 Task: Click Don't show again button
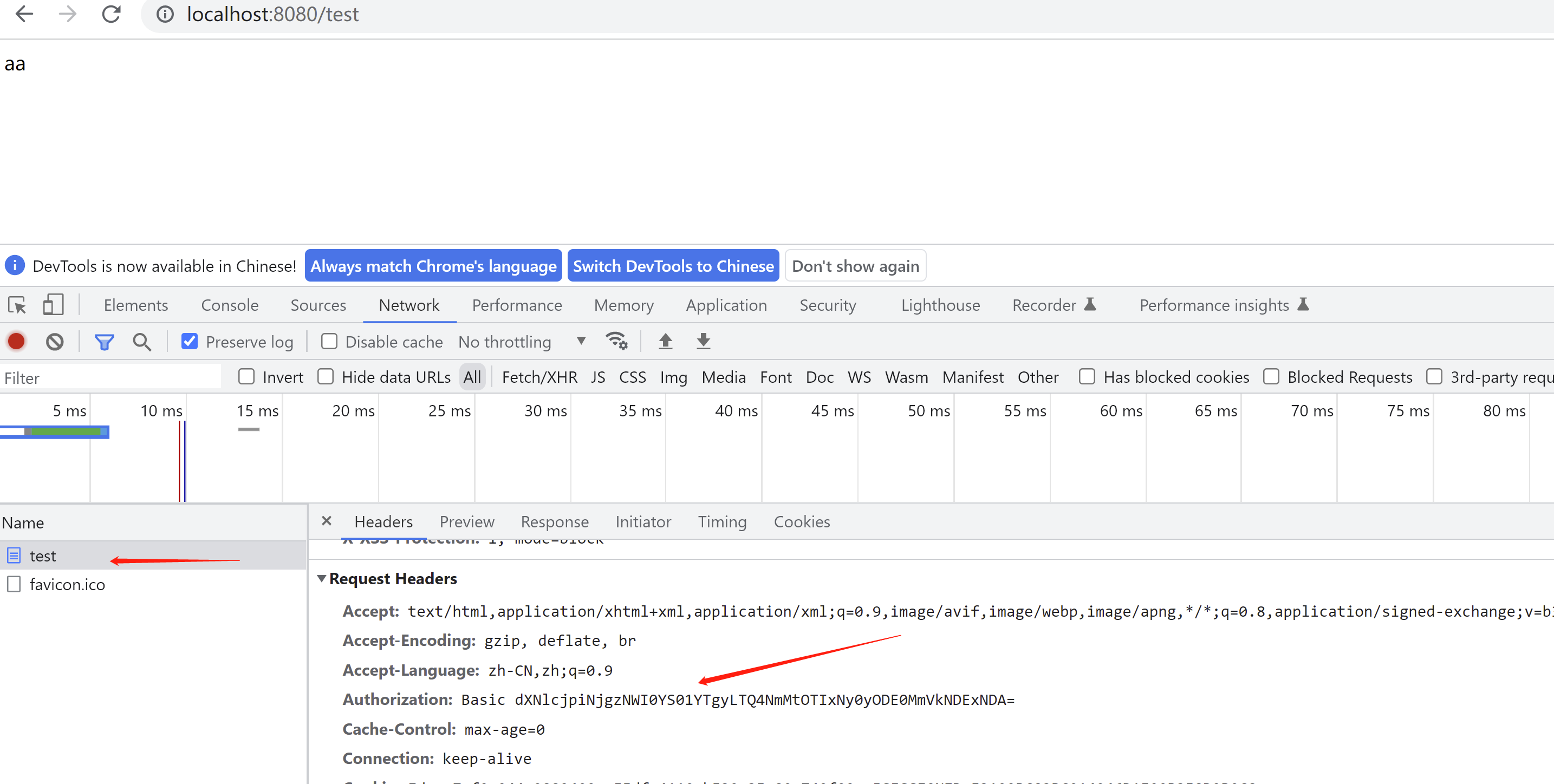[x=855, y=266]
